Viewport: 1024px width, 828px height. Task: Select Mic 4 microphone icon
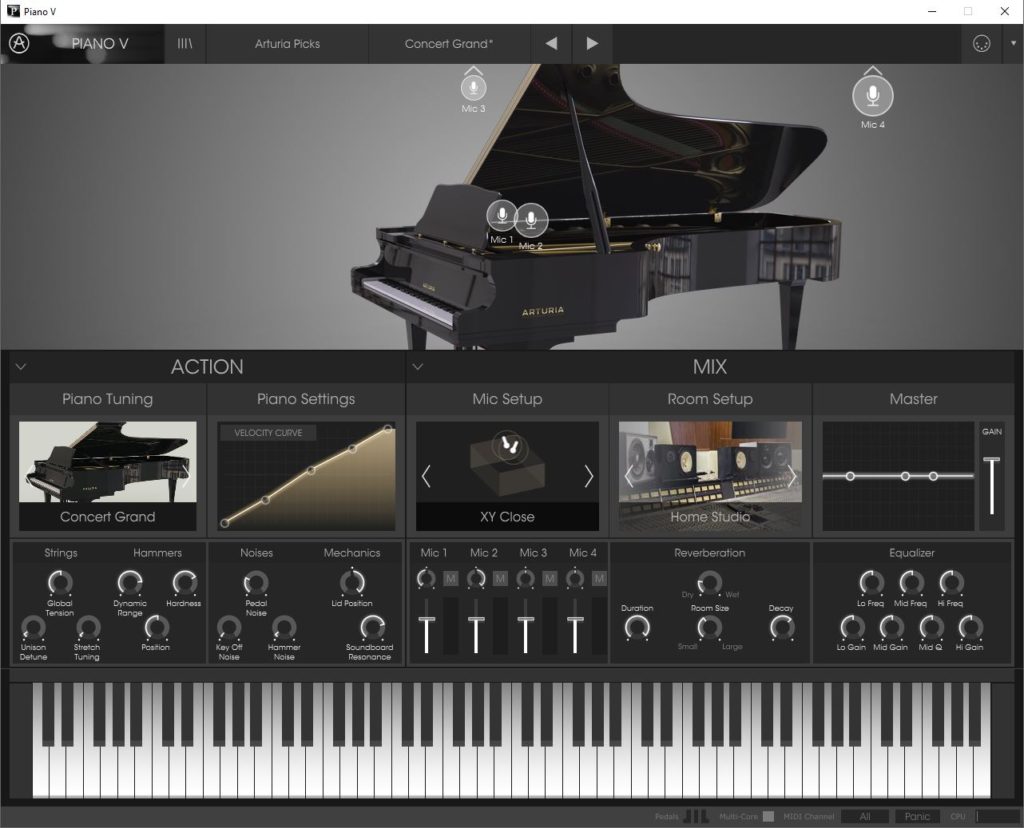pyautogui.click(x=872, y=96)
